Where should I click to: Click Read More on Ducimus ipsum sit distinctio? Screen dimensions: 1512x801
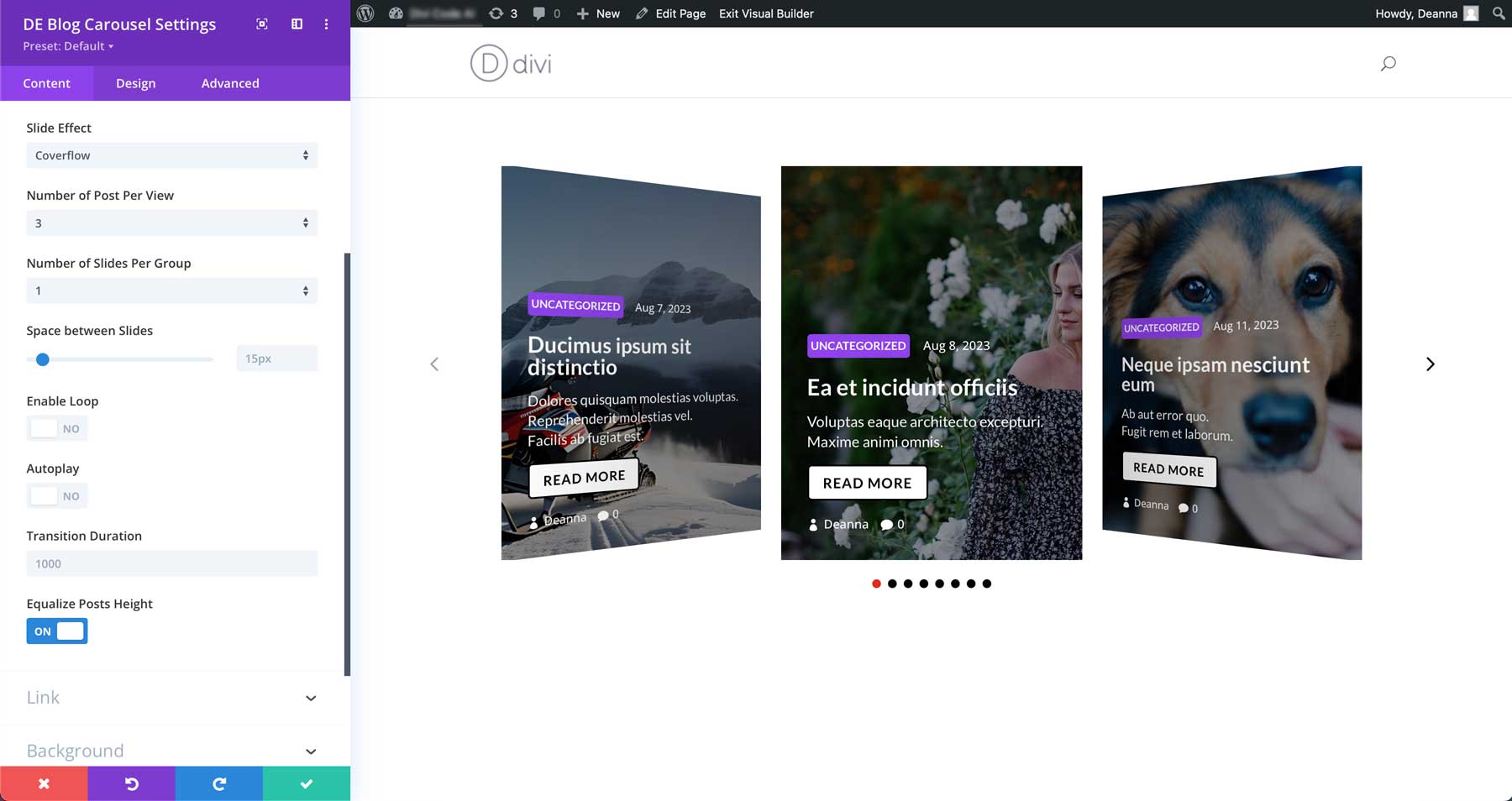click(584, 478)
